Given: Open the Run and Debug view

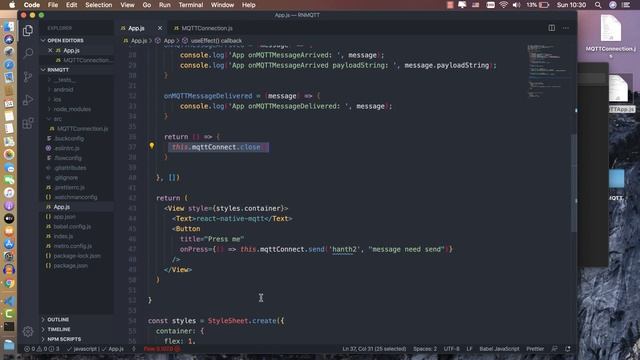Looking at the screenshot, I should coord(28,100).
